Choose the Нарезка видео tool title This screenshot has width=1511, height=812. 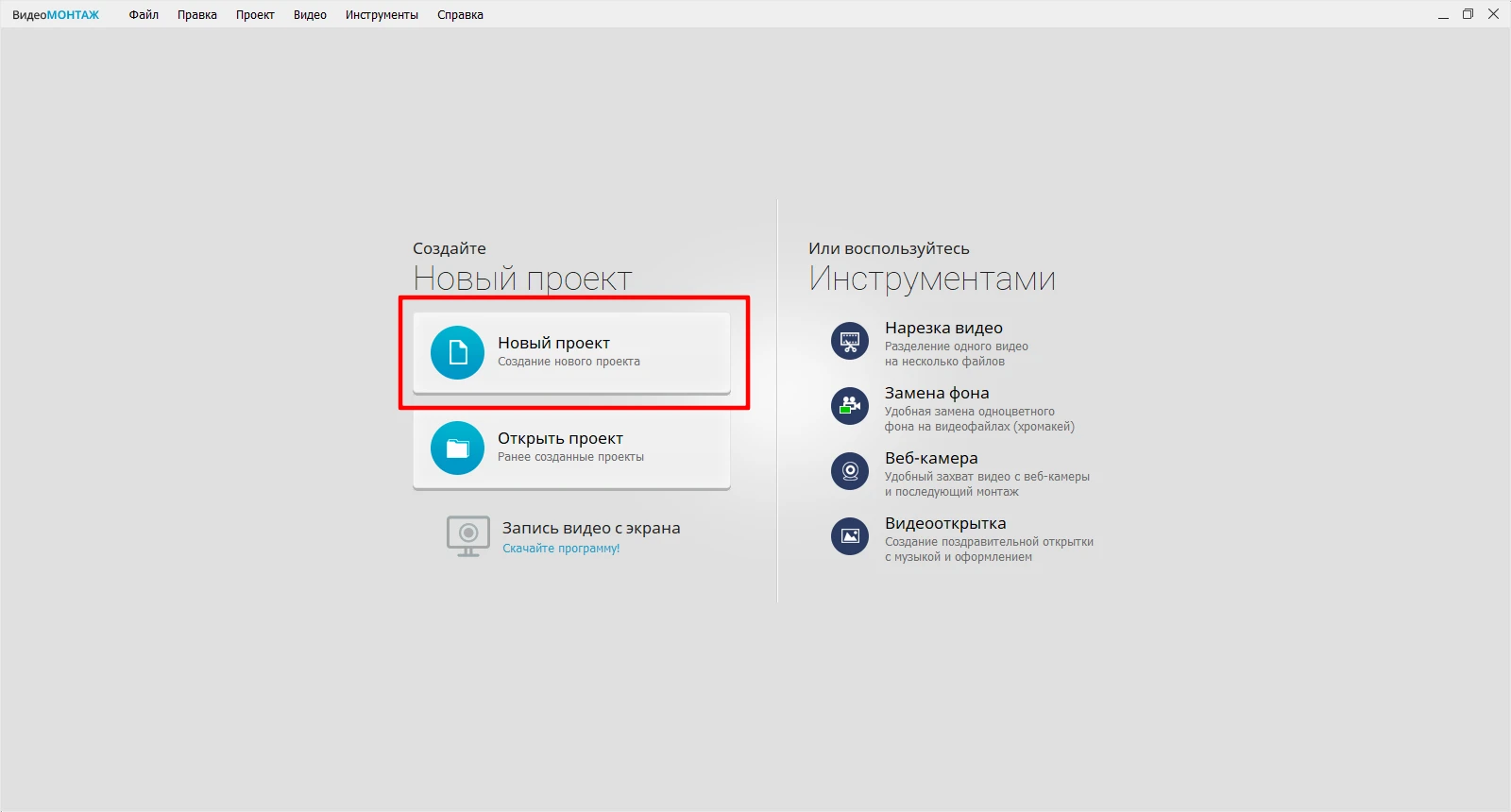point(943,328)
